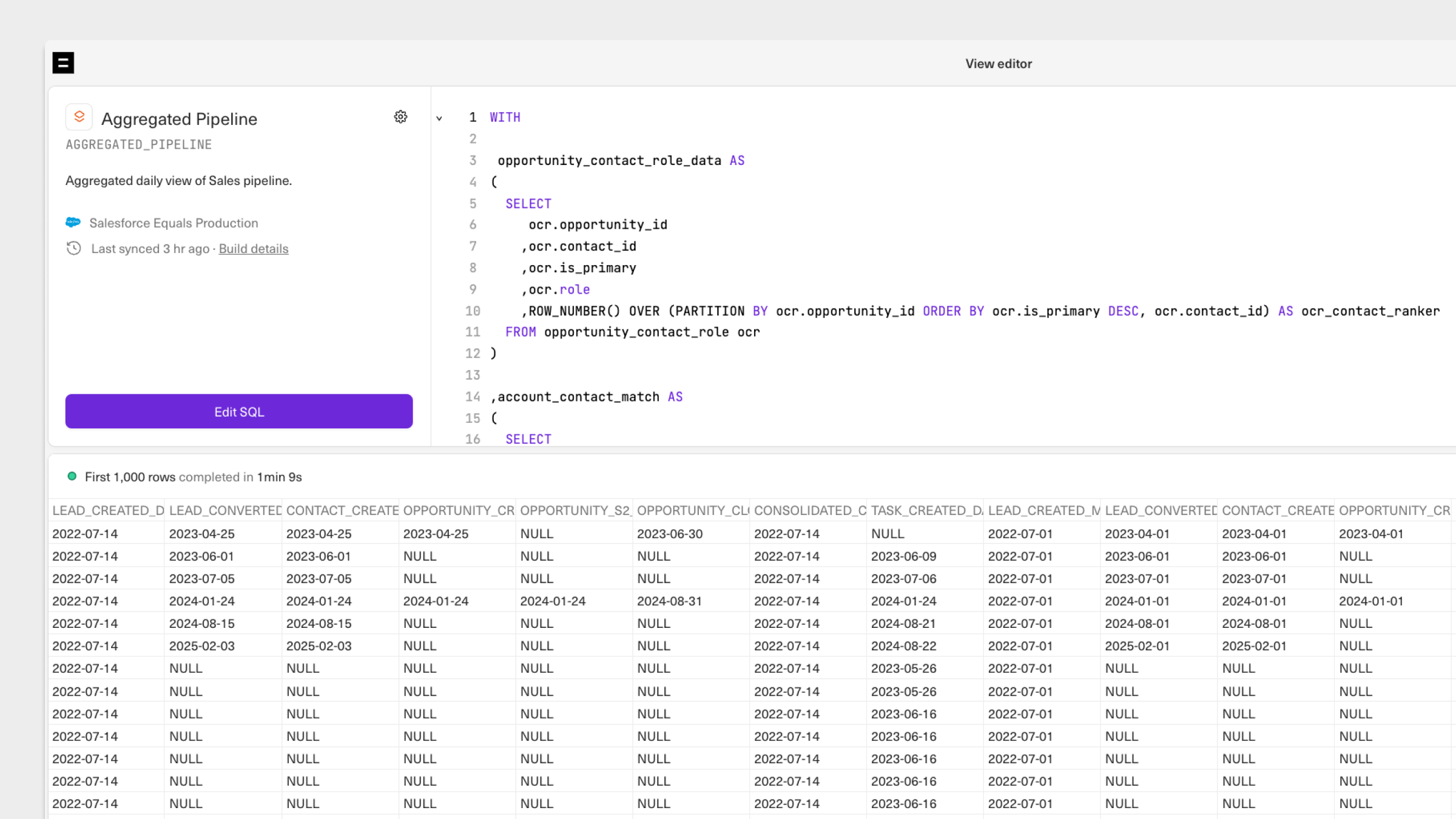Click the Salesforce cloud icon

click(x=73, y=223)
